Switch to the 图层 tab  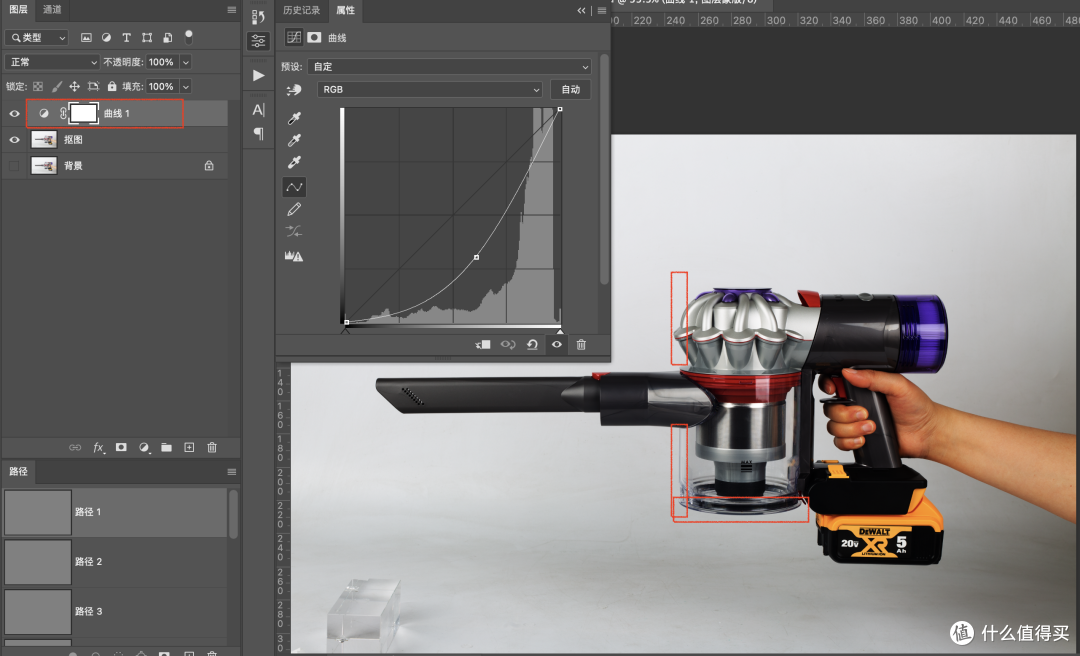pos(19,10)
